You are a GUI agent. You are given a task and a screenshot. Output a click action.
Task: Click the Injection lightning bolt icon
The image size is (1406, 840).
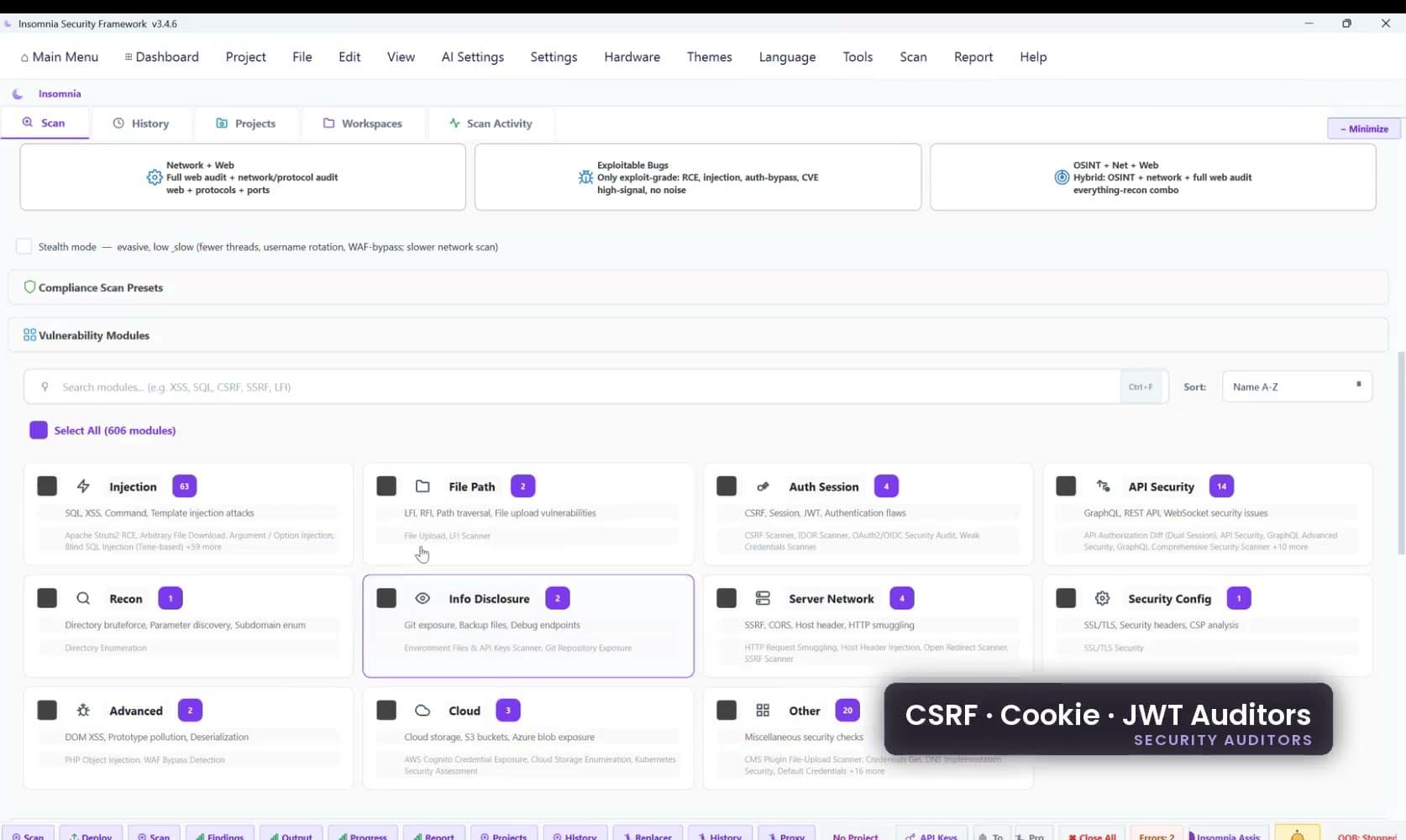(x=83, y=486)
